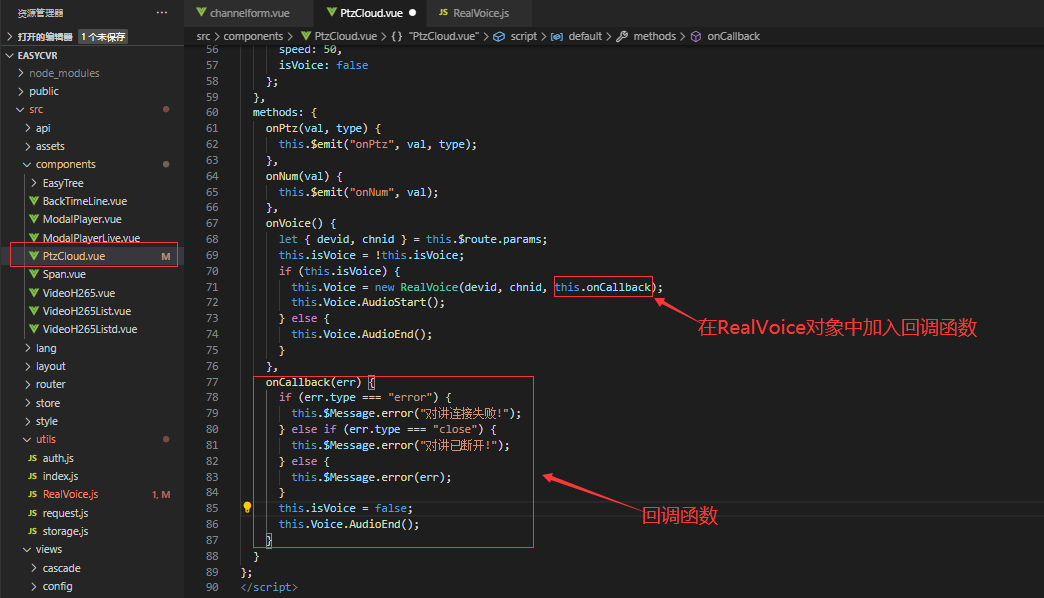The image size is (1044, 598).
Task: Open the explorer panel more actions ellipsis
Action: (162, 13)
